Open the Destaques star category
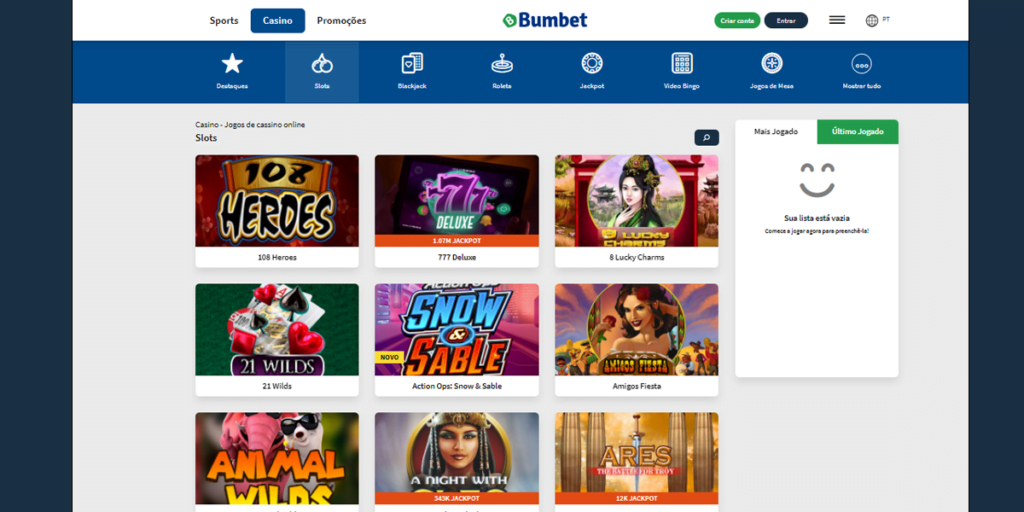The image size is (1024, 512). click(x=232, y=63)
